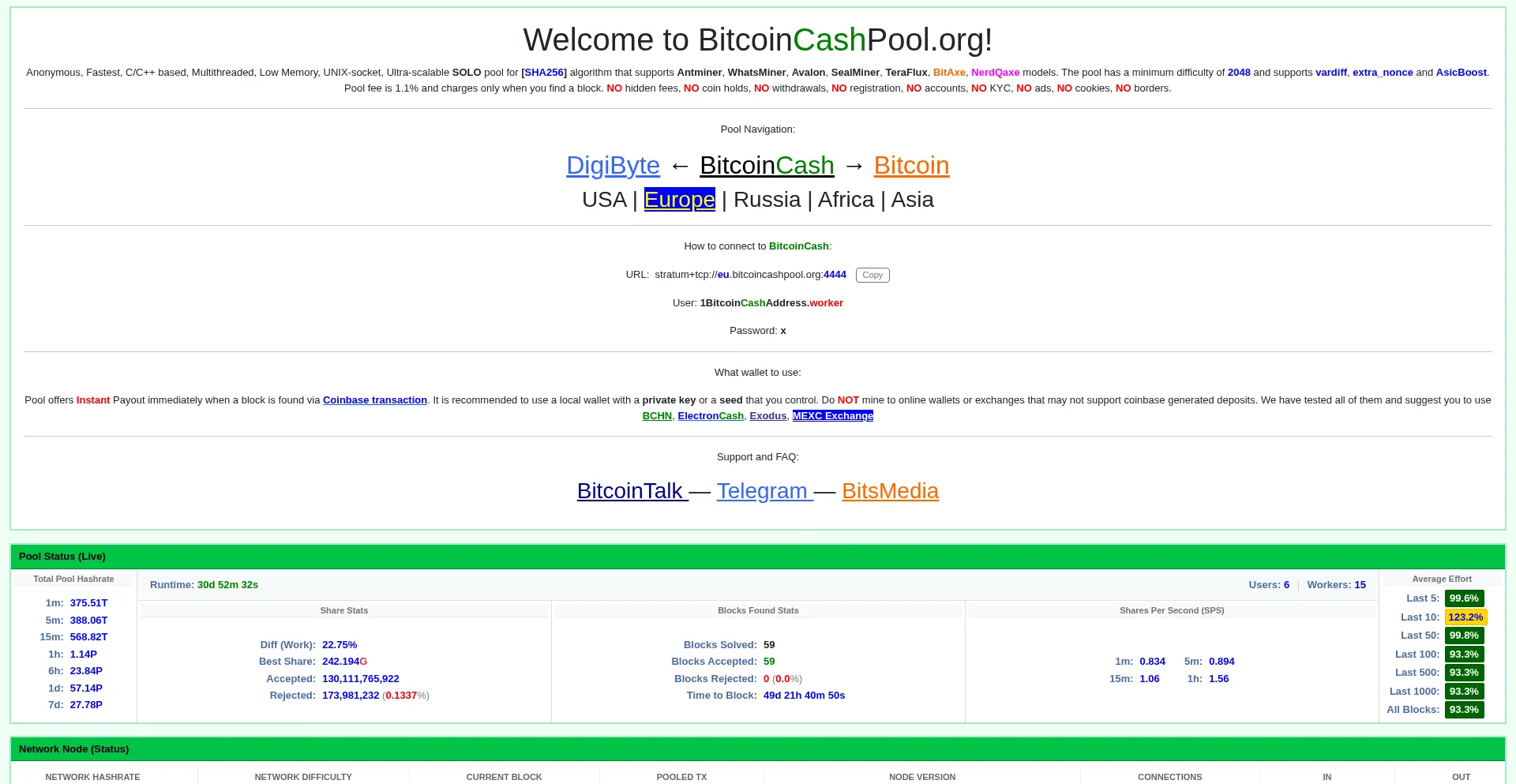Open the Exodus wallet link
This screenshot has width=1516, height=784.
point(768,416)
